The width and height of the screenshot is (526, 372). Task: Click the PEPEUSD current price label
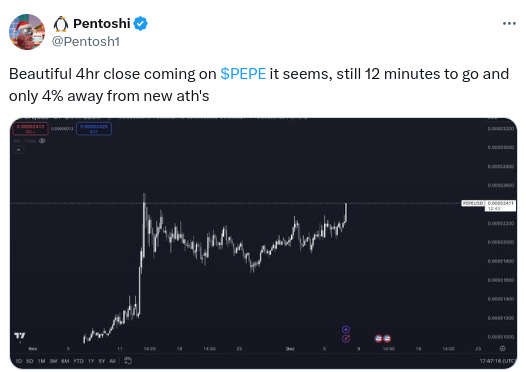click(x=488, y=205)
